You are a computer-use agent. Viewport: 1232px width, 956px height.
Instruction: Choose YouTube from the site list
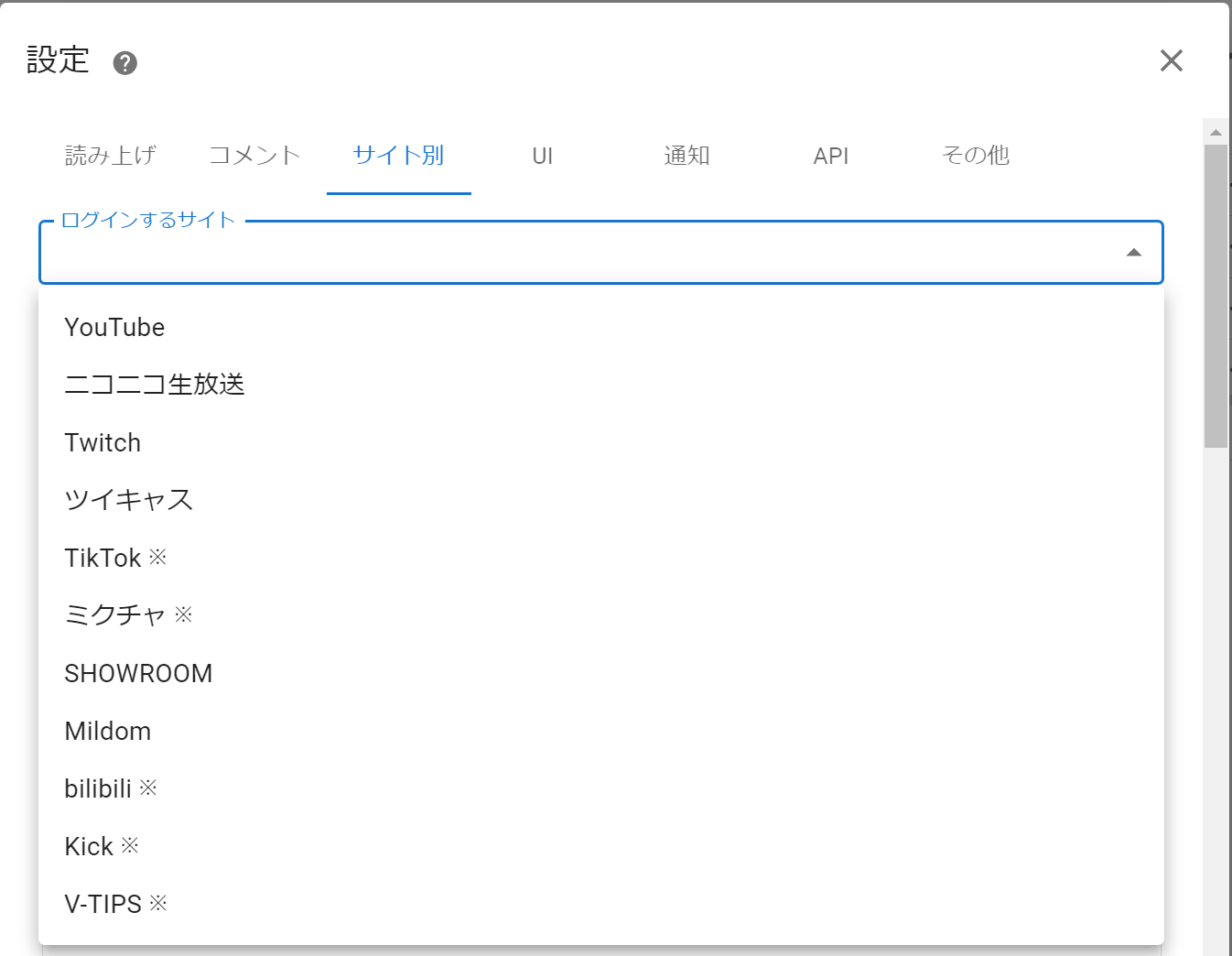point(115,327)
